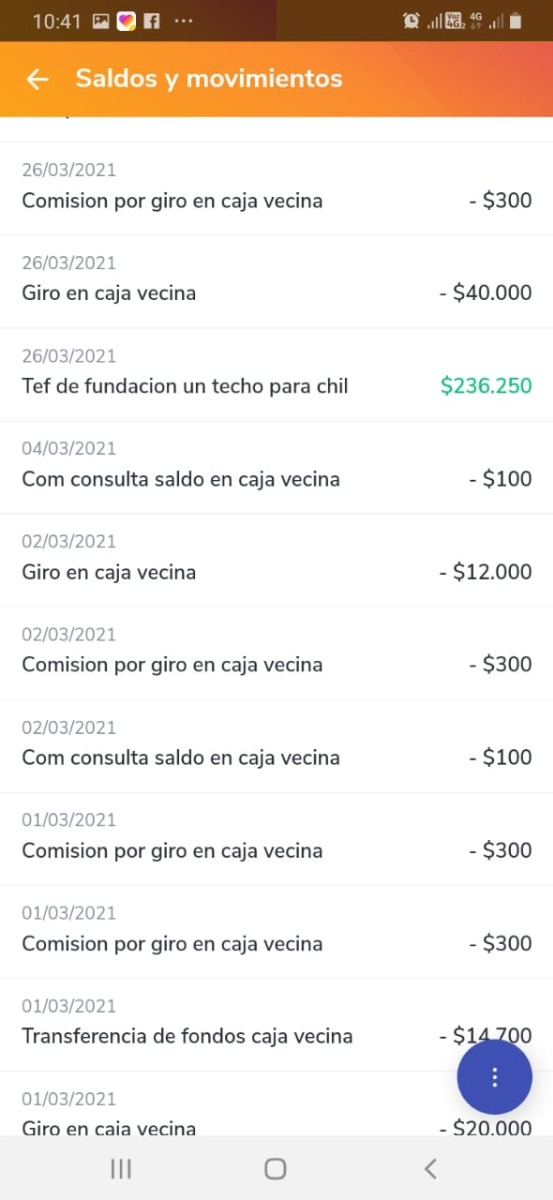Tap the battery icon in status bar
This screenshot has width=553, height=1200.
(515, 20)
